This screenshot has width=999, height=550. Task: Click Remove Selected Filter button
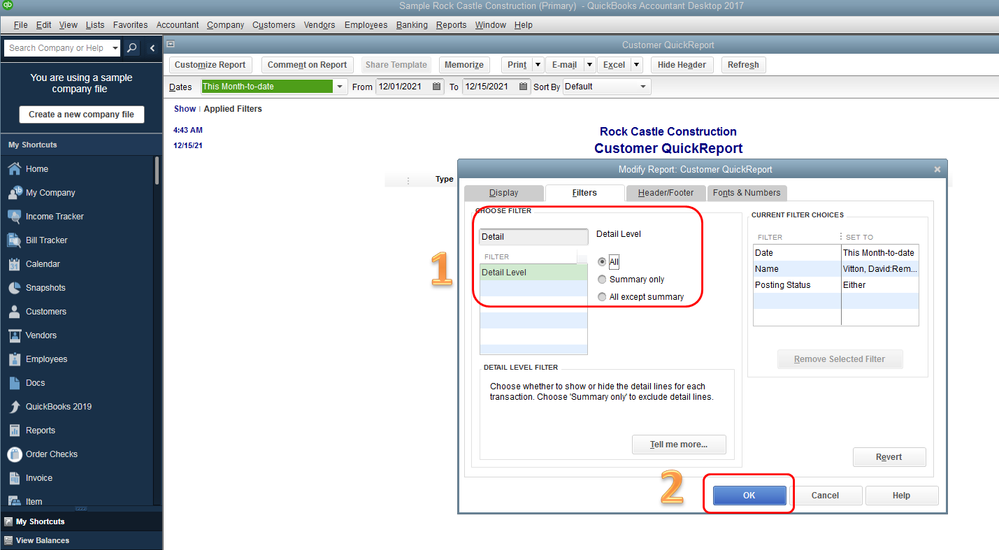839,359
